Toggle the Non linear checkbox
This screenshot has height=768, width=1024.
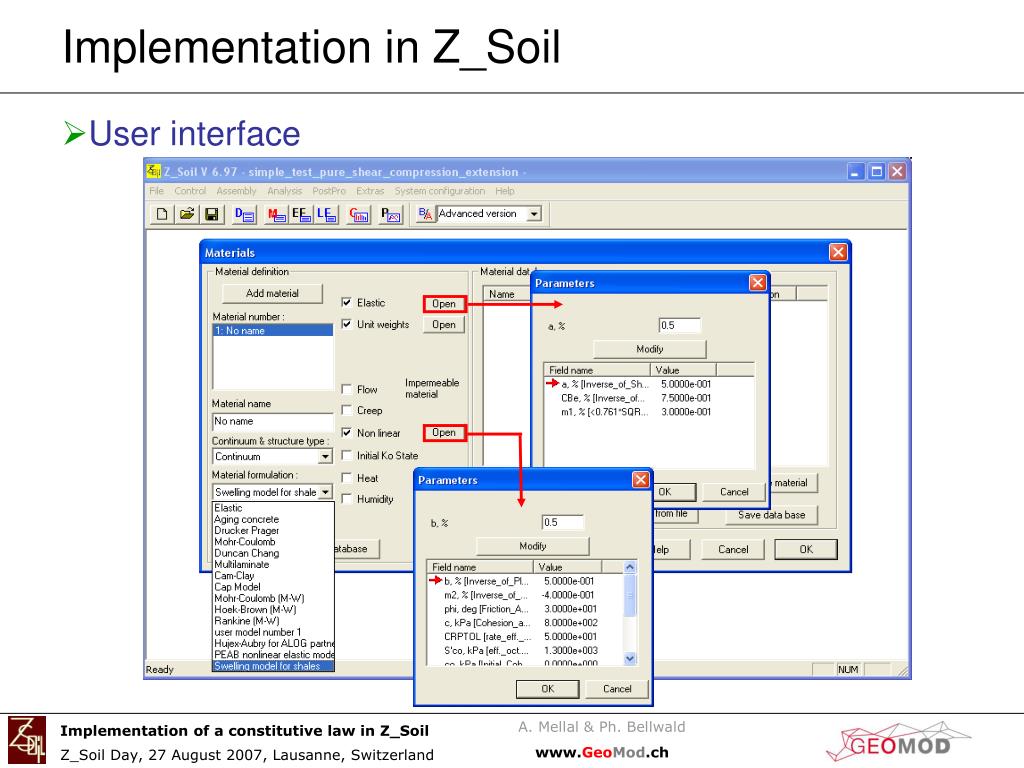click(x=347, y=432)
